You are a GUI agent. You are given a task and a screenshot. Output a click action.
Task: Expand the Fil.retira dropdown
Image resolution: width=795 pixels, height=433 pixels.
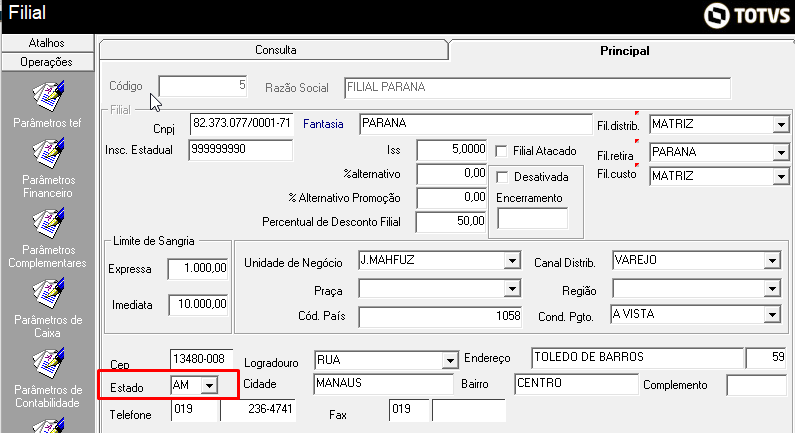[781, 152]
